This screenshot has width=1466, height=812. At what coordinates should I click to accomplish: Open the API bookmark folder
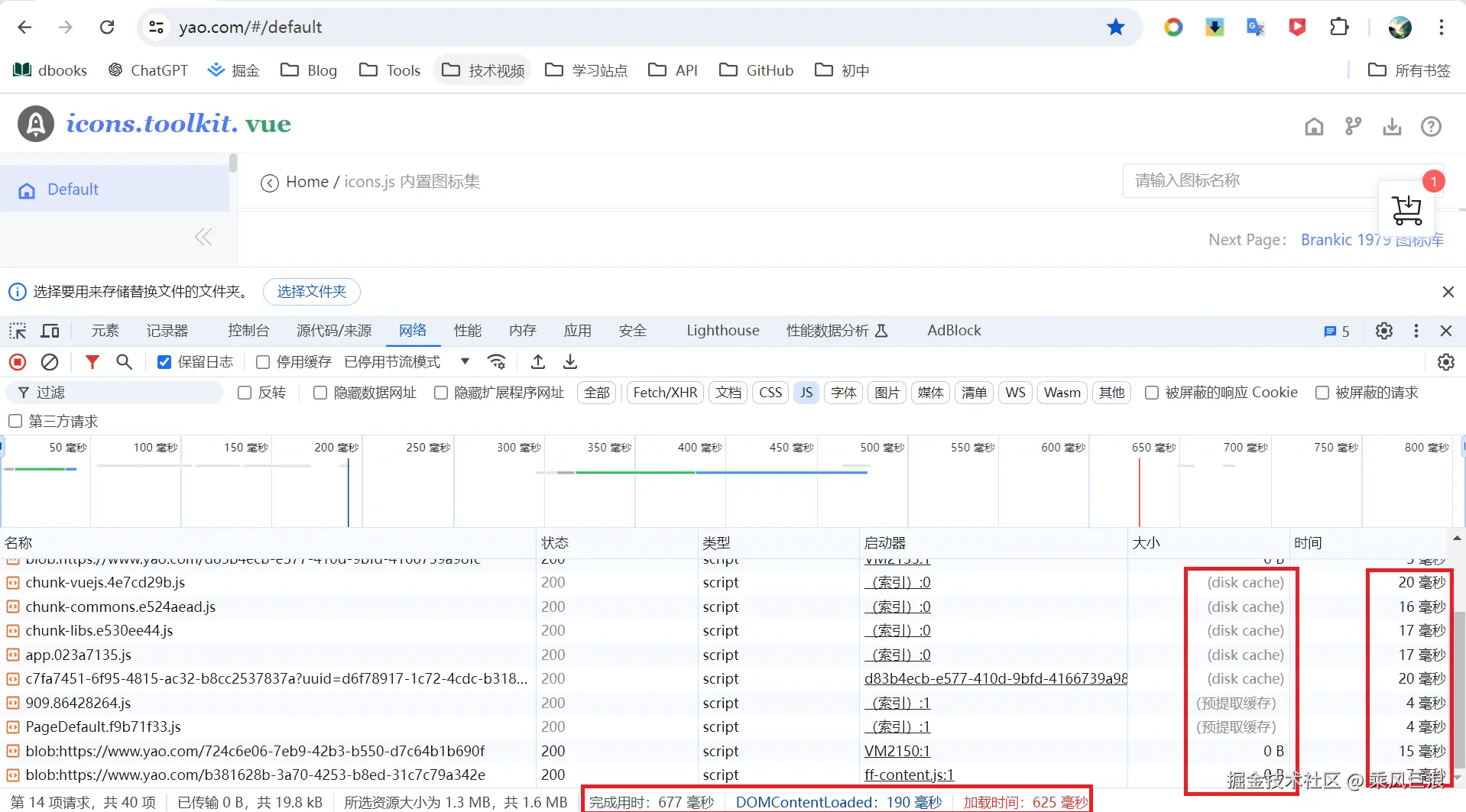[x=673, y=70]
